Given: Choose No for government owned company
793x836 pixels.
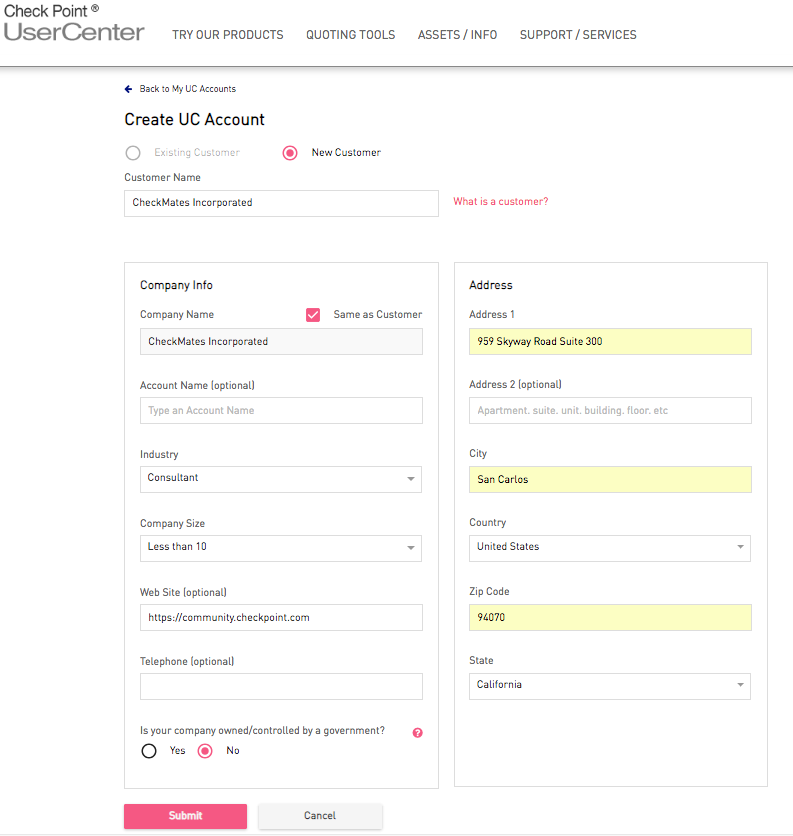Looking at the screenshot, I should 205,751.
